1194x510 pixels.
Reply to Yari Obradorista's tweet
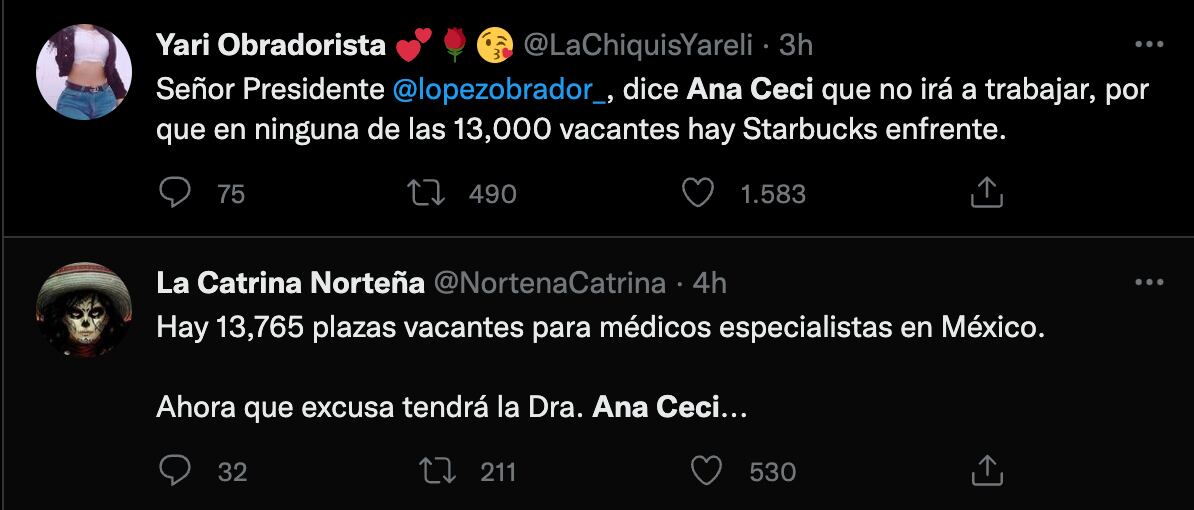(176, 193)
